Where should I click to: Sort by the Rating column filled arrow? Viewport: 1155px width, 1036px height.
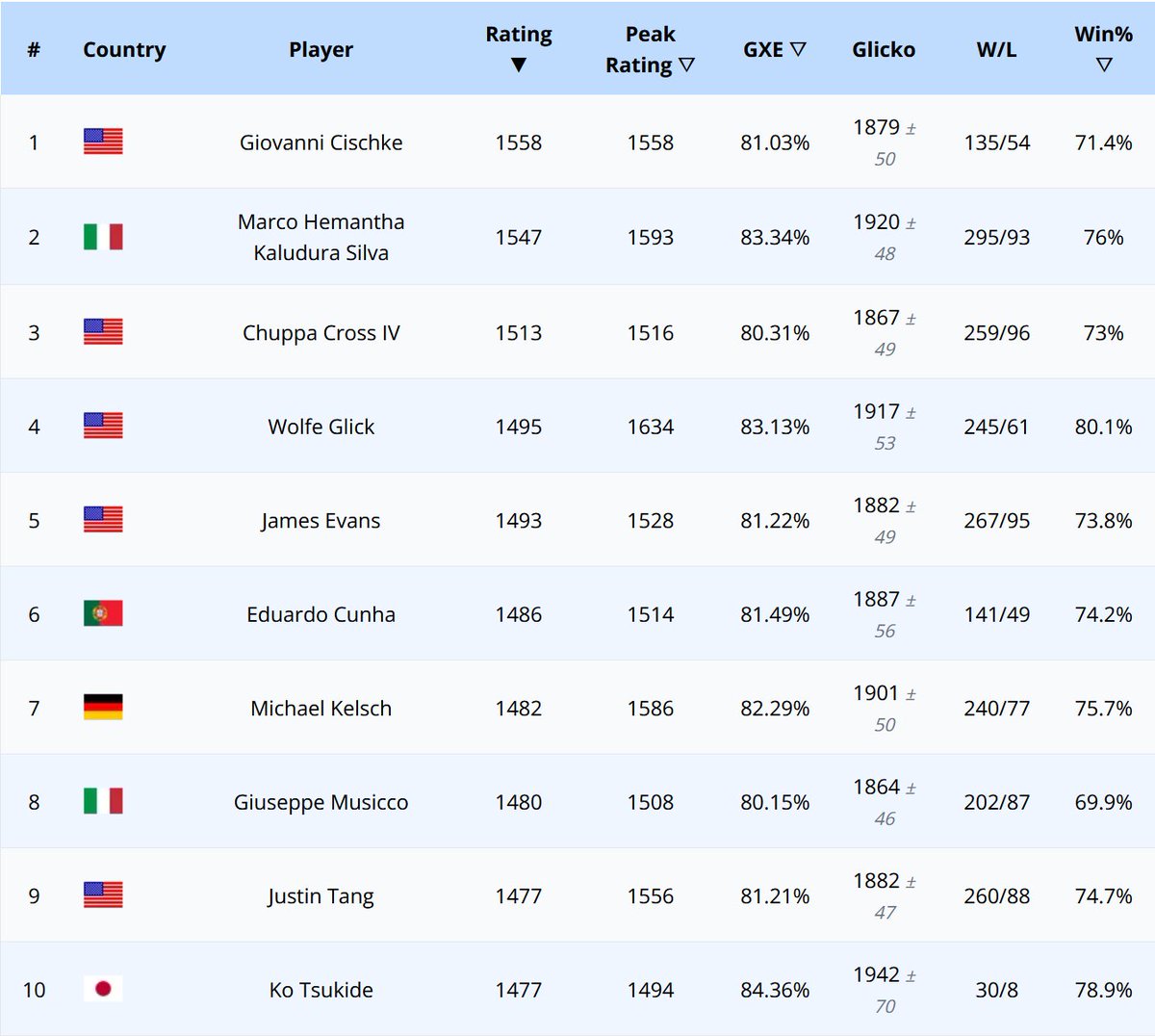(519, 65)
